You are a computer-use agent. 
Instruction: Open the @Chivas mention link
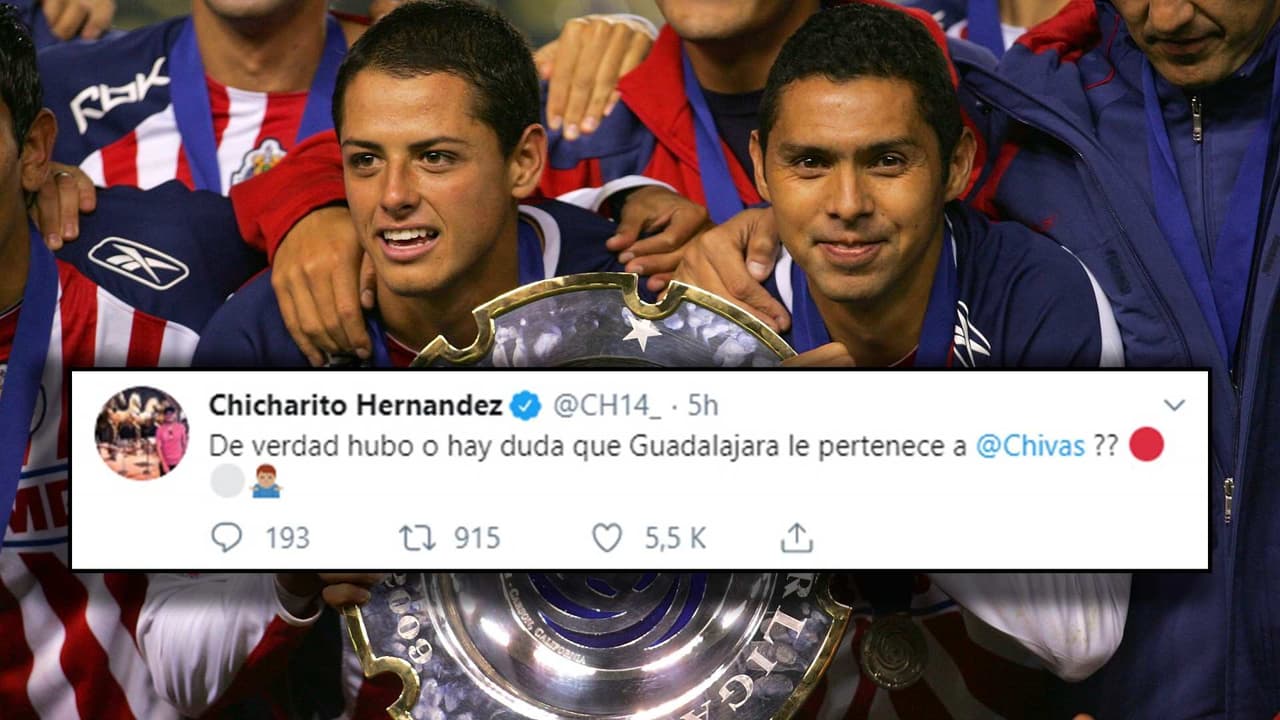(1030, 446)
